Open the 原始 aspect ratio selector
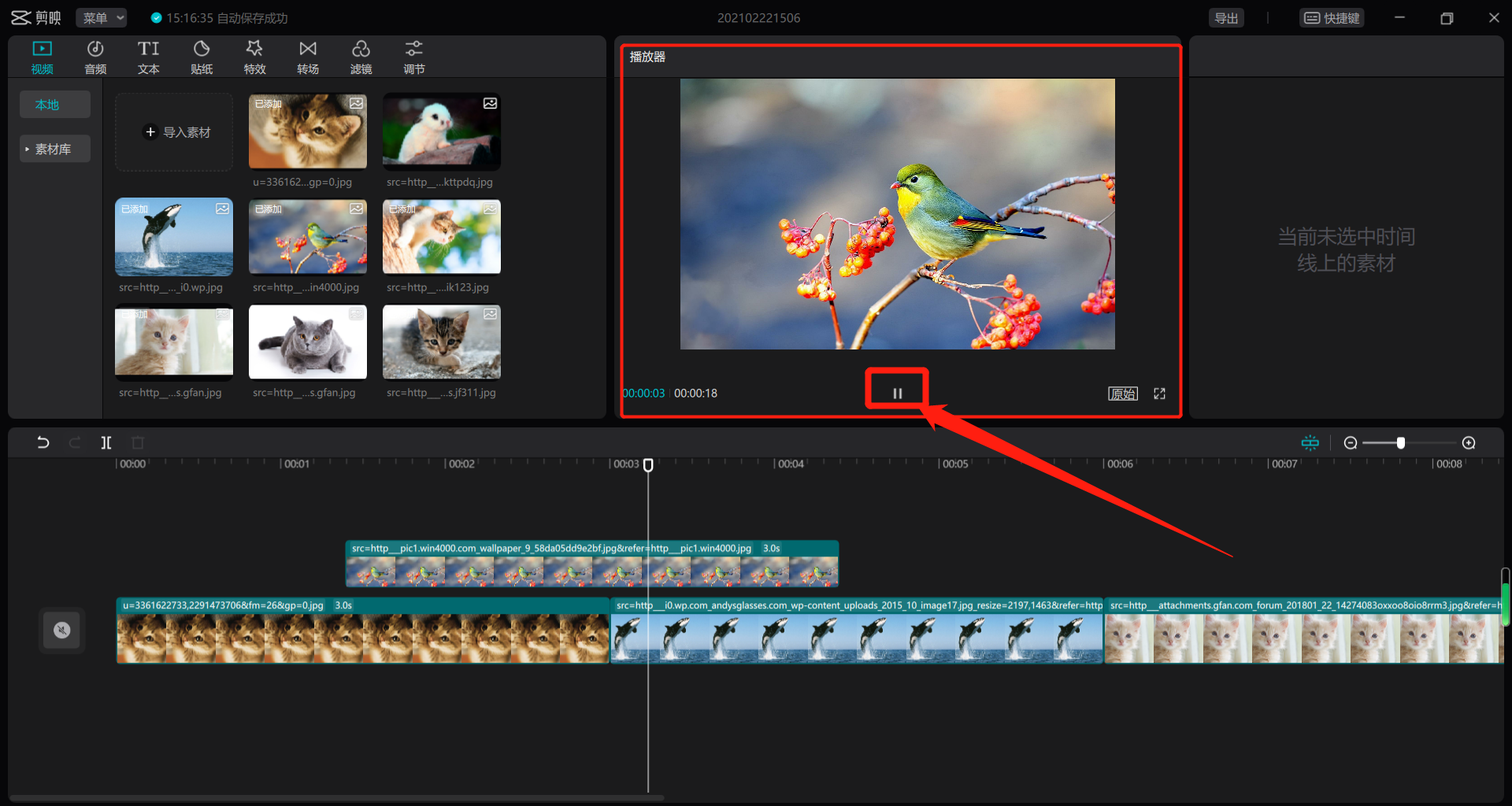The image size is (1512, 806). point(1122,394)
